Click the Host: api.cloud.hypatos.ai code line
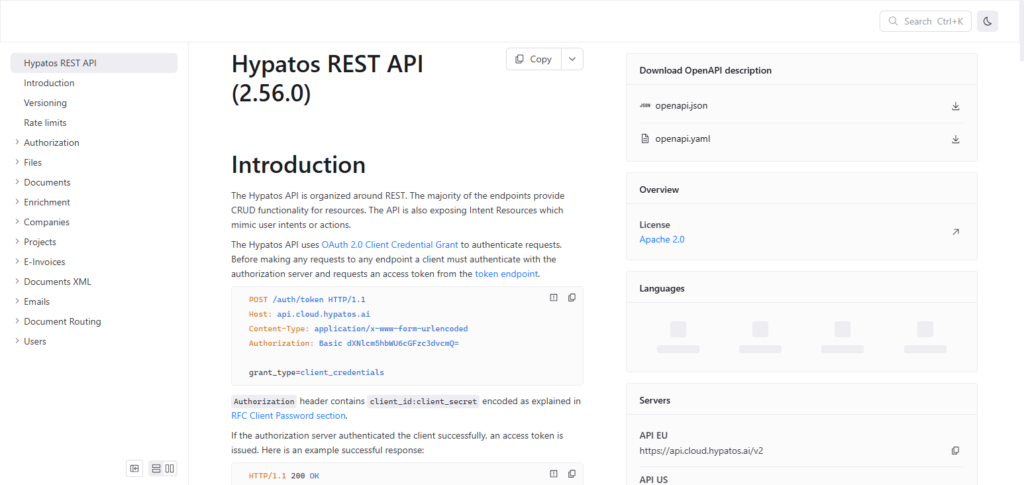The image size is (1024, 485). tap(310, 314)
